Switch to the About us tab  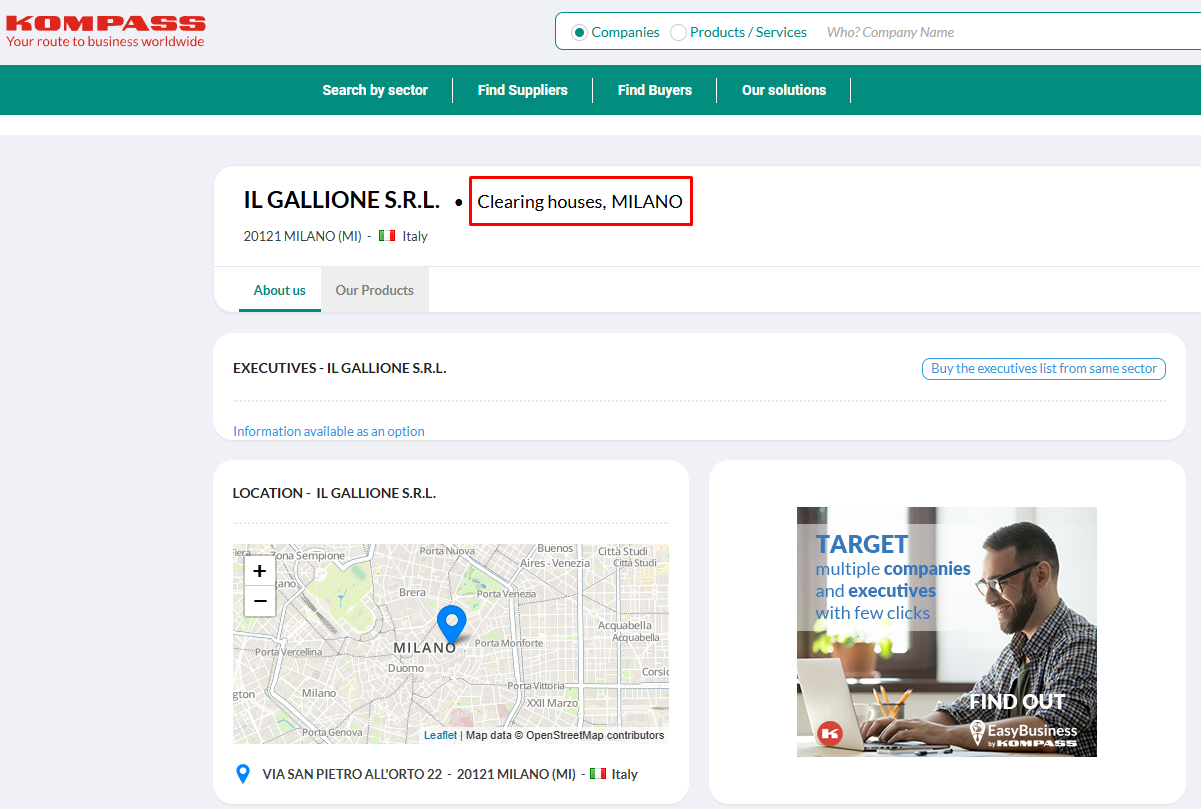[280, 290]
